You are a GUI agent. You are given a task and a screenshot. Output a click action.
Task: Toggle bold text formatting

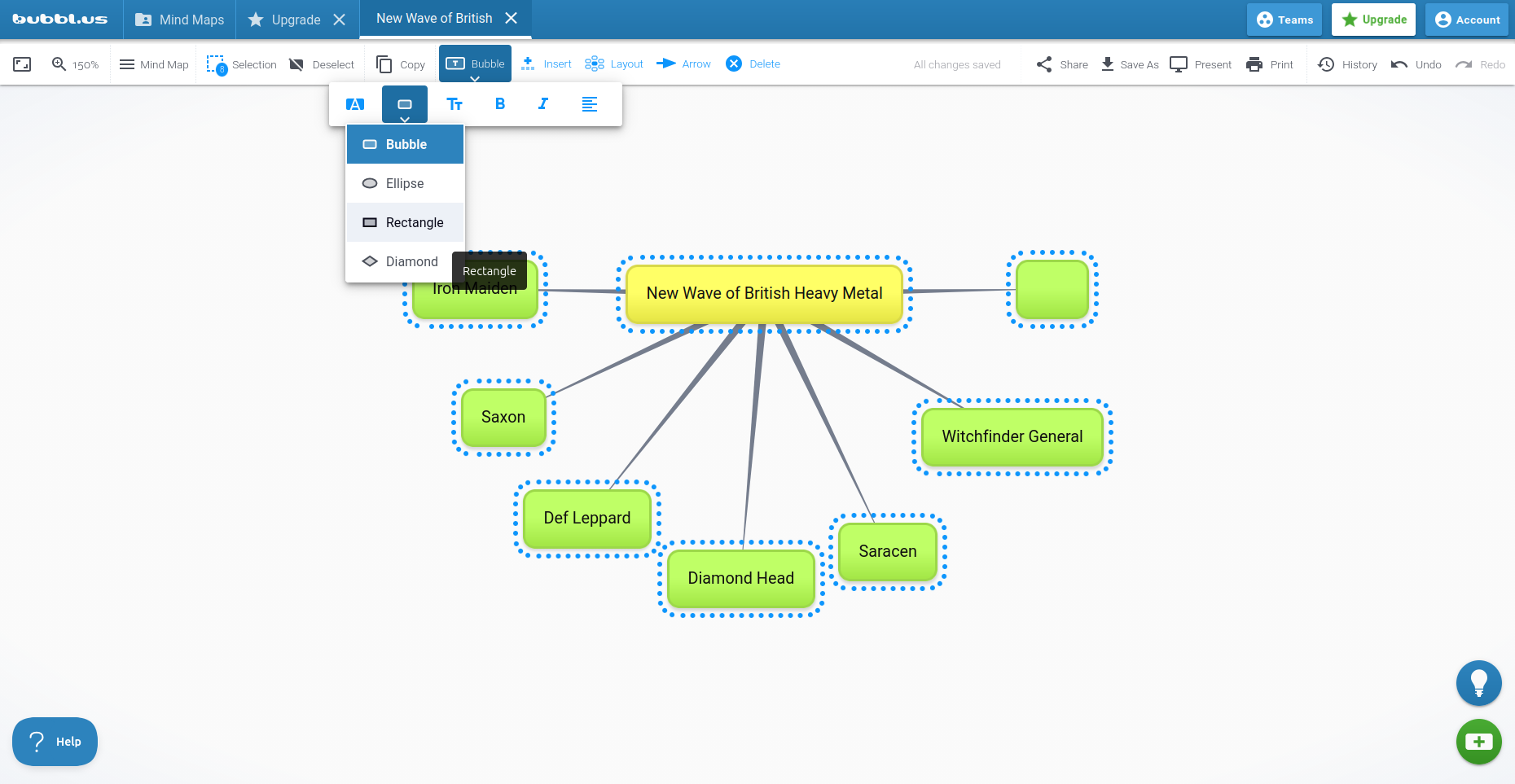point(500,104)
